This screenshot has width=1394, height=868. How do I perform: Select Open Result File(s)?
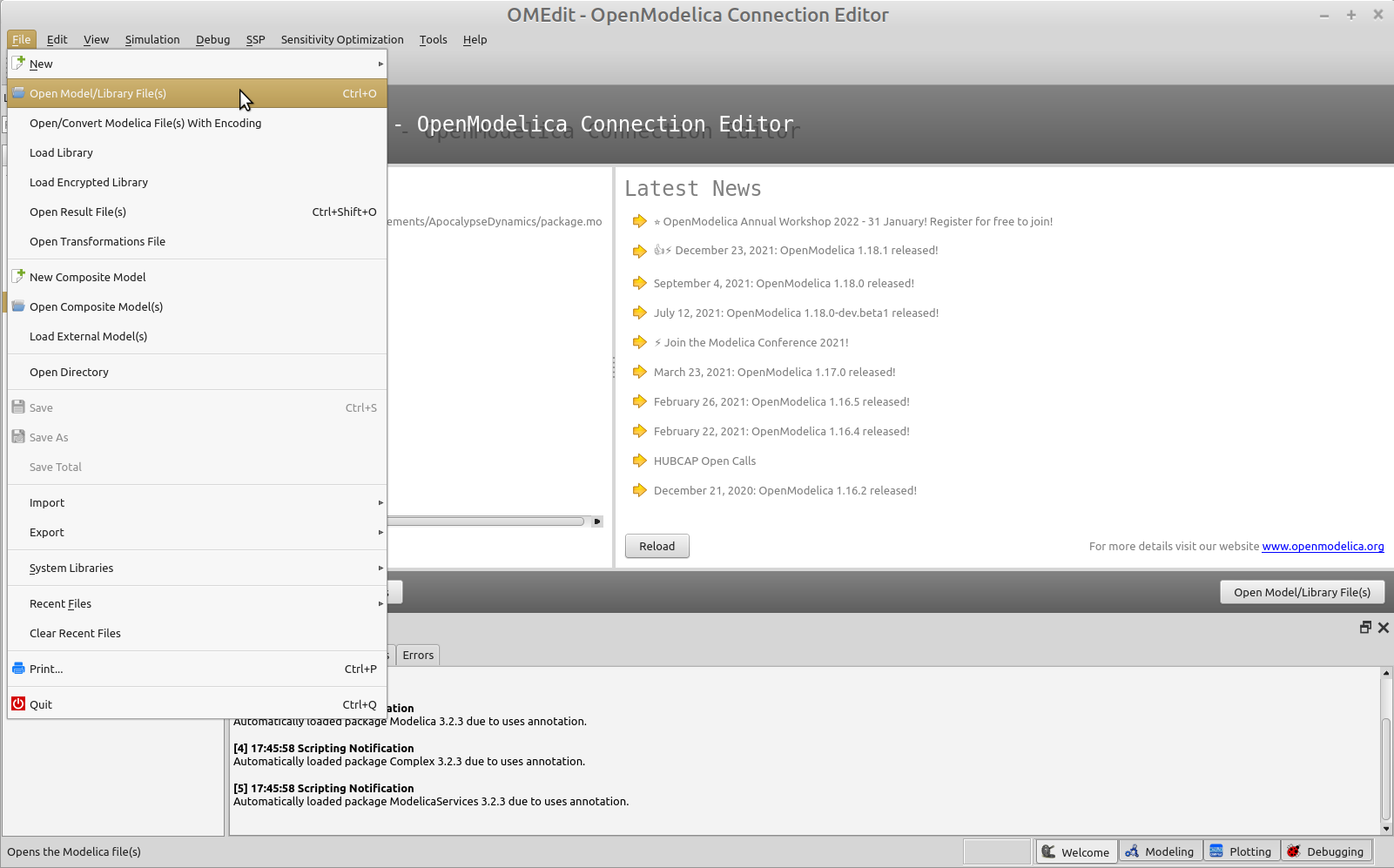[197, 212]
